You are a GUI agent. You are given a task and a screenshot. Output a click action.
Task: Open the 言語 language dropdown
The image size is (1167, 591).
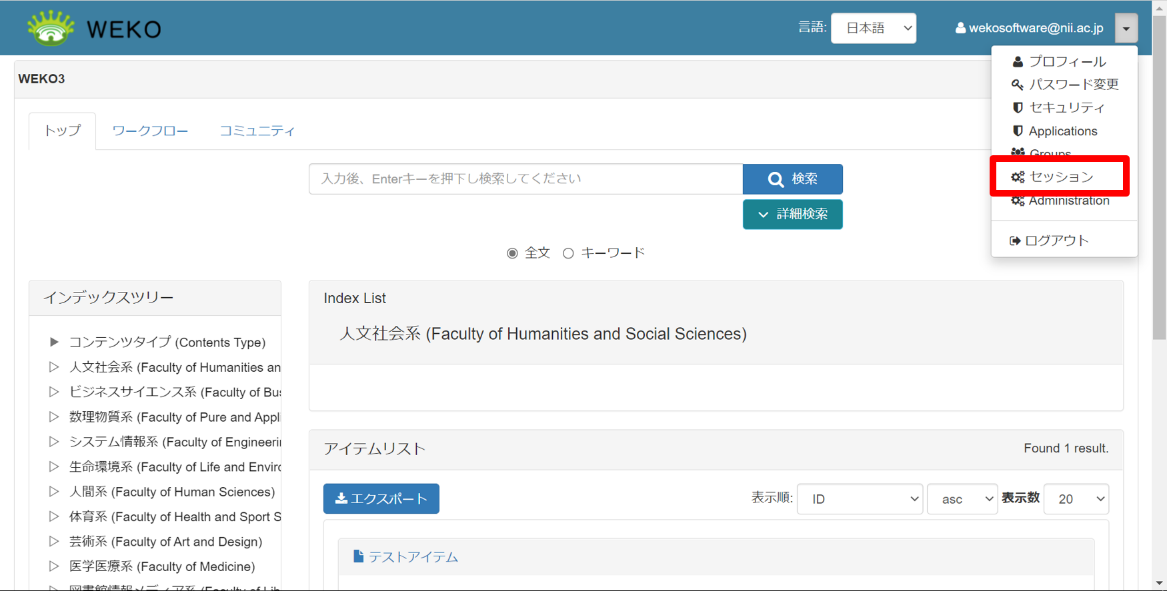873,27
